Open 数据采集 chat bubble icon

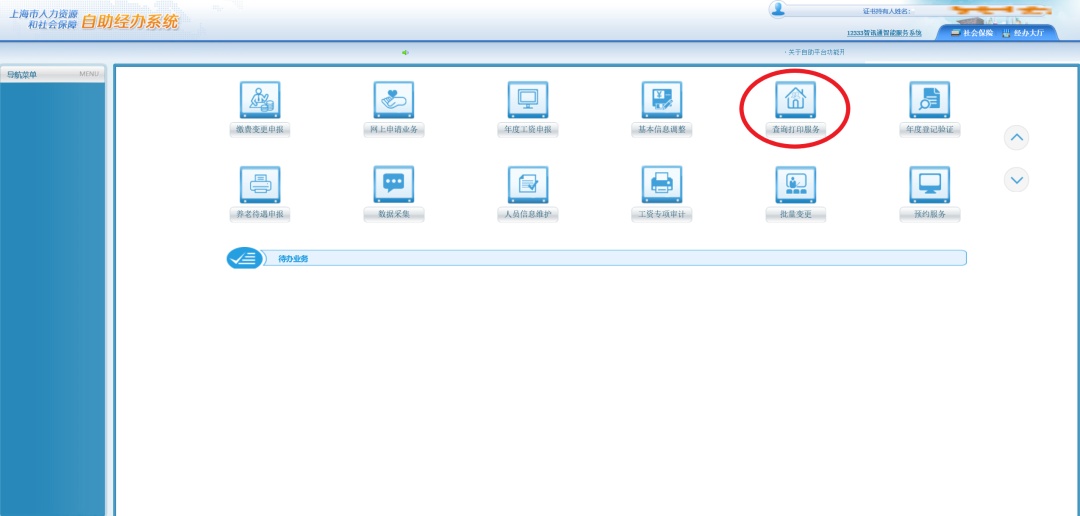(x=394, y=185)
